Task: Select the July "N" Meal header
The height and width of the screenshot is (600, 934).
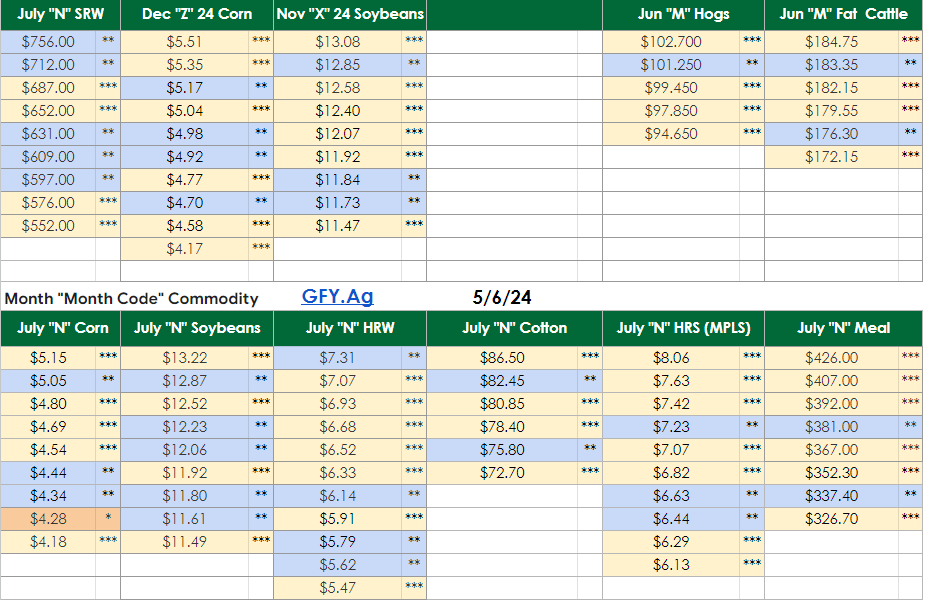Action: pyautogui.click(x=843, y=328)
